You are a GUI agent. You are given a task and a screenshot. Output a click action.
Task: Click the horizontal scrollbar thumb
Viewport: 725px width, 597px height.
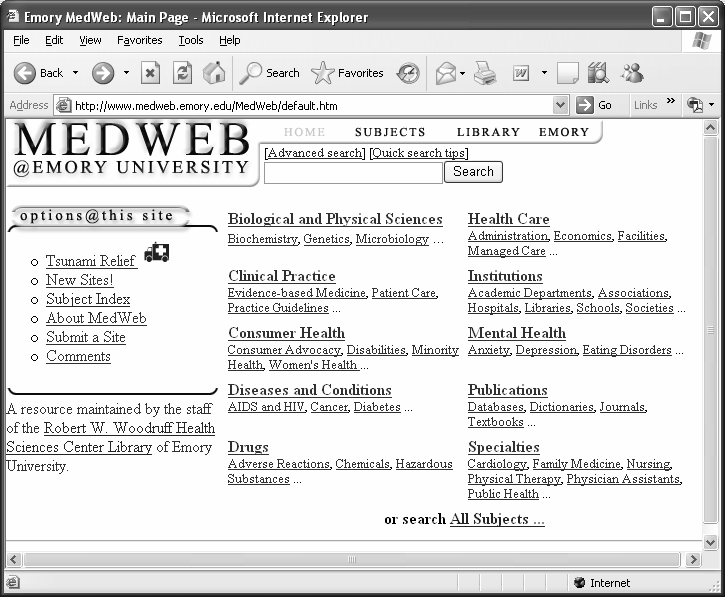point(352,560)
